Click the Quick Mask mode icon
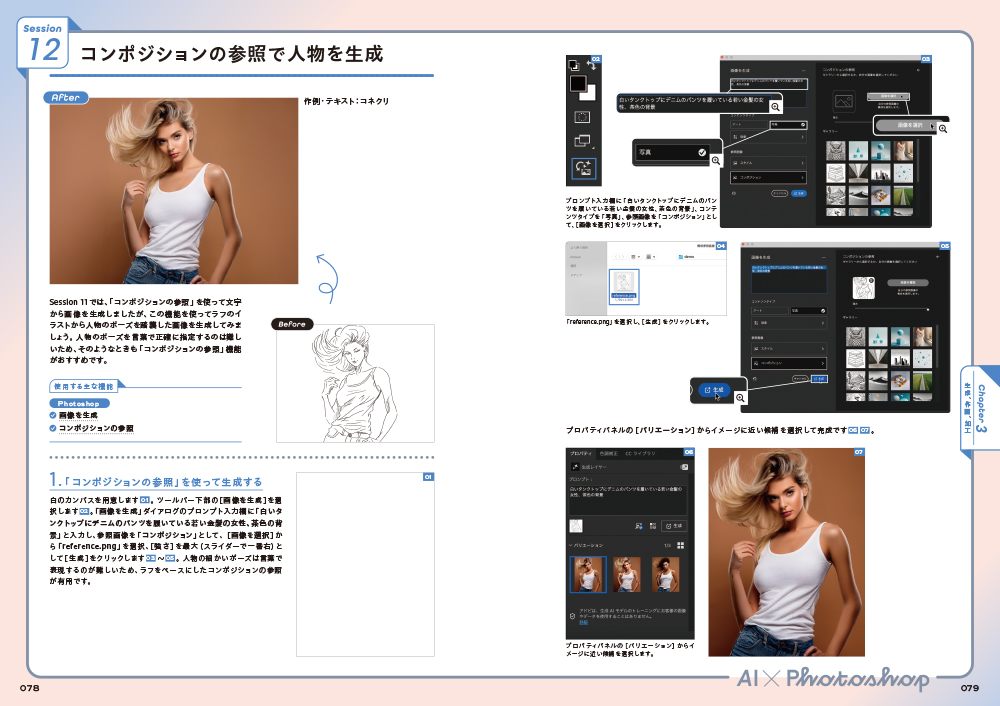The image size is (1000, 706). (x=582, y=117)
